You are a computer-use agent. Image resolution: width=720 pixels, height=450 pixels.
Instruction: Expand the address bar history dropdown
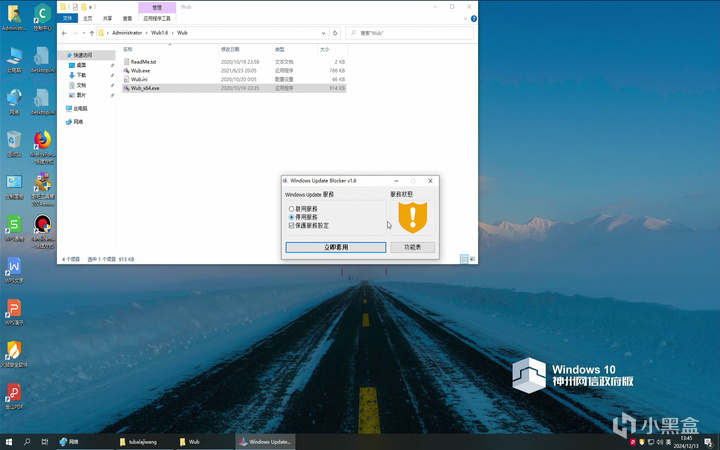pyautogui.click(x=323, y=33)
